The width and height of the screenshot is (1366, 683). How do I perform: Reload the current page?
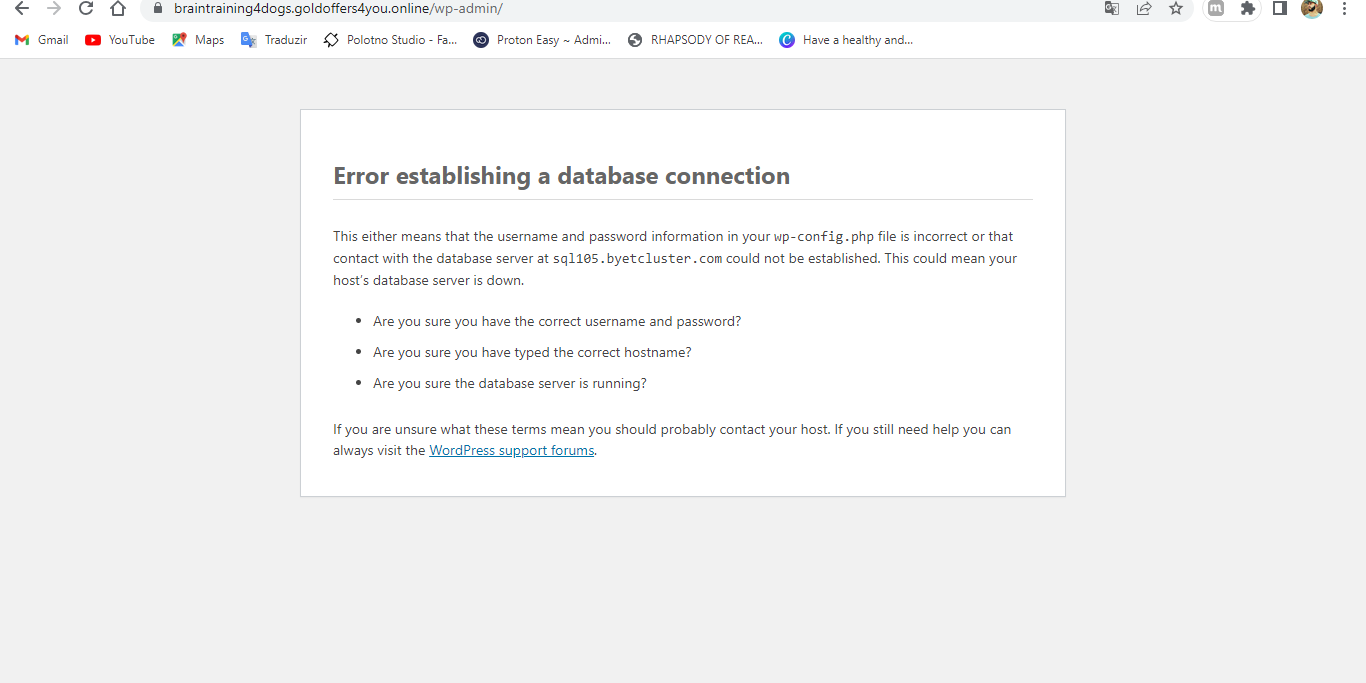(x=86, y=9)
